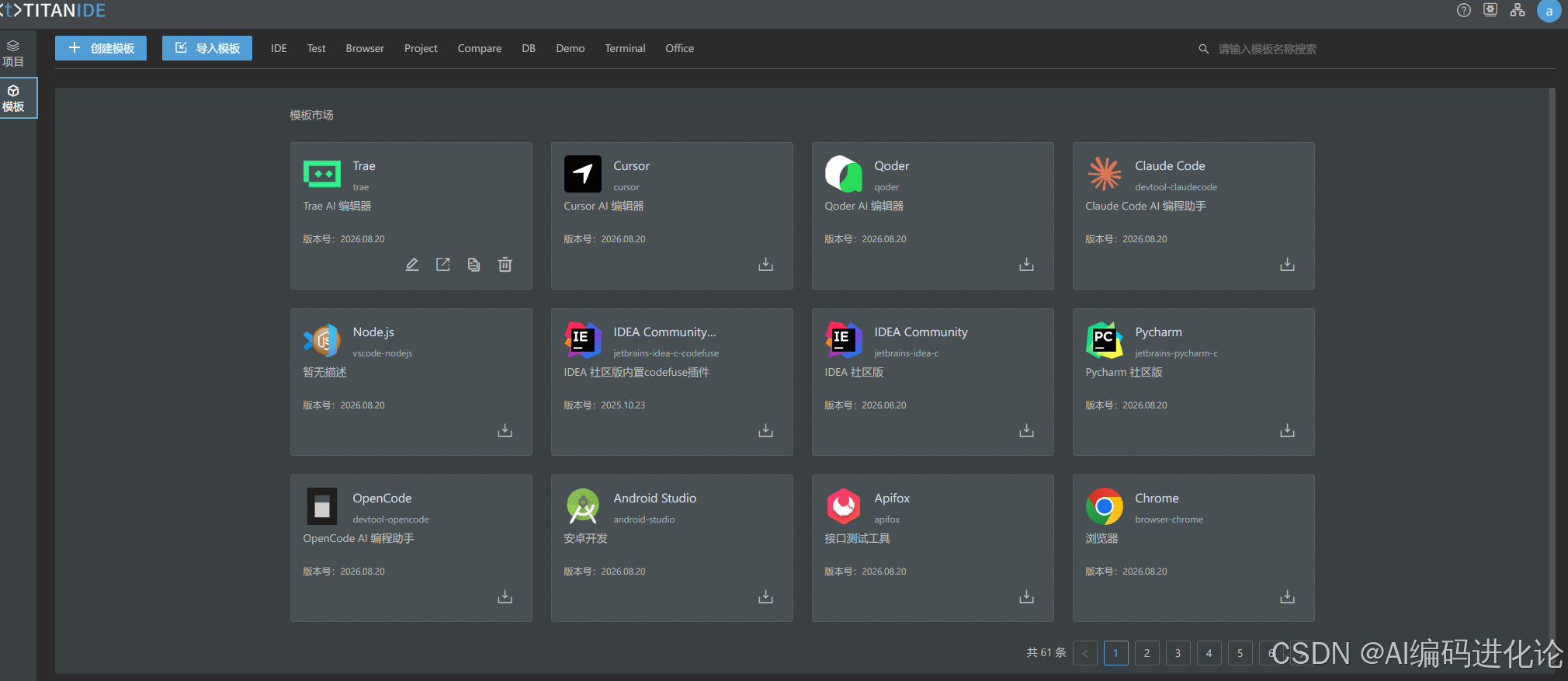Click the Claude Code starburst logo
The height and width of the screenshot is (681, 1568).
1105,174
